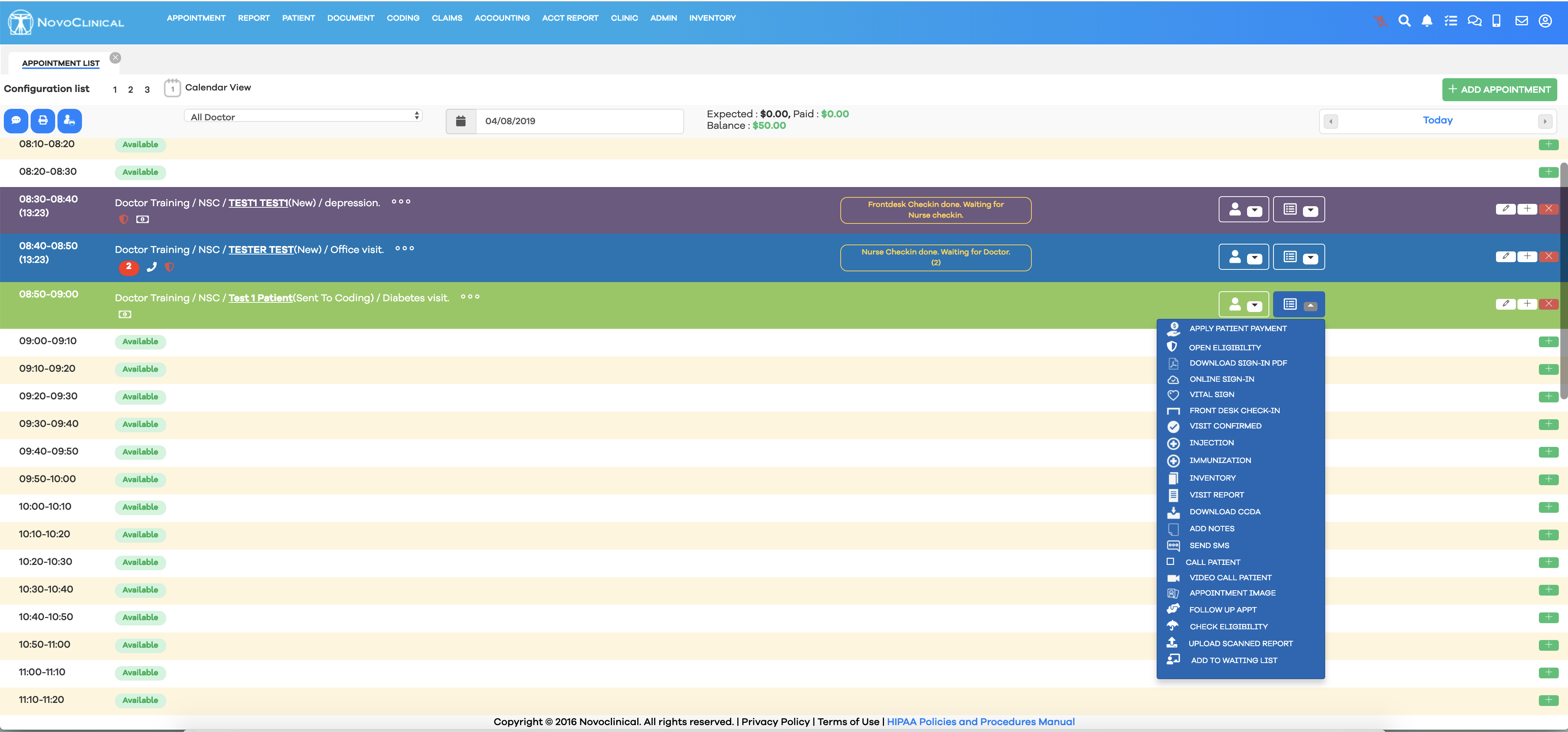The image size is (1568, 732).
Task: Expand the All Doctor dropdown
Action: pos(303,117)
